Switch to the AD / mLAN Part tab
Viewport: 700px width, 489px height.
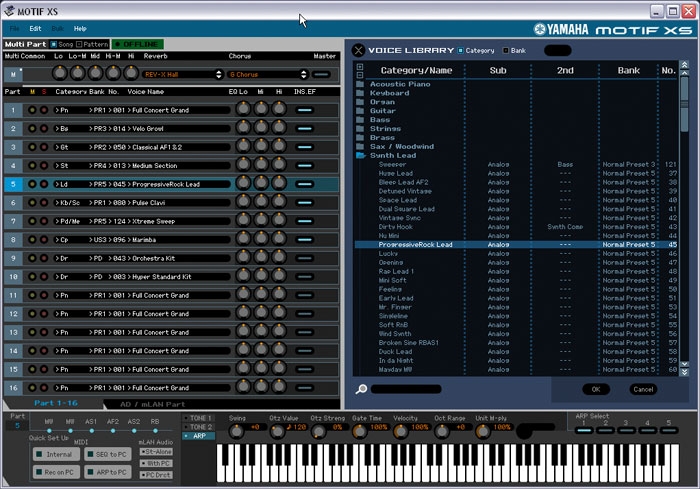click(152, 404)
